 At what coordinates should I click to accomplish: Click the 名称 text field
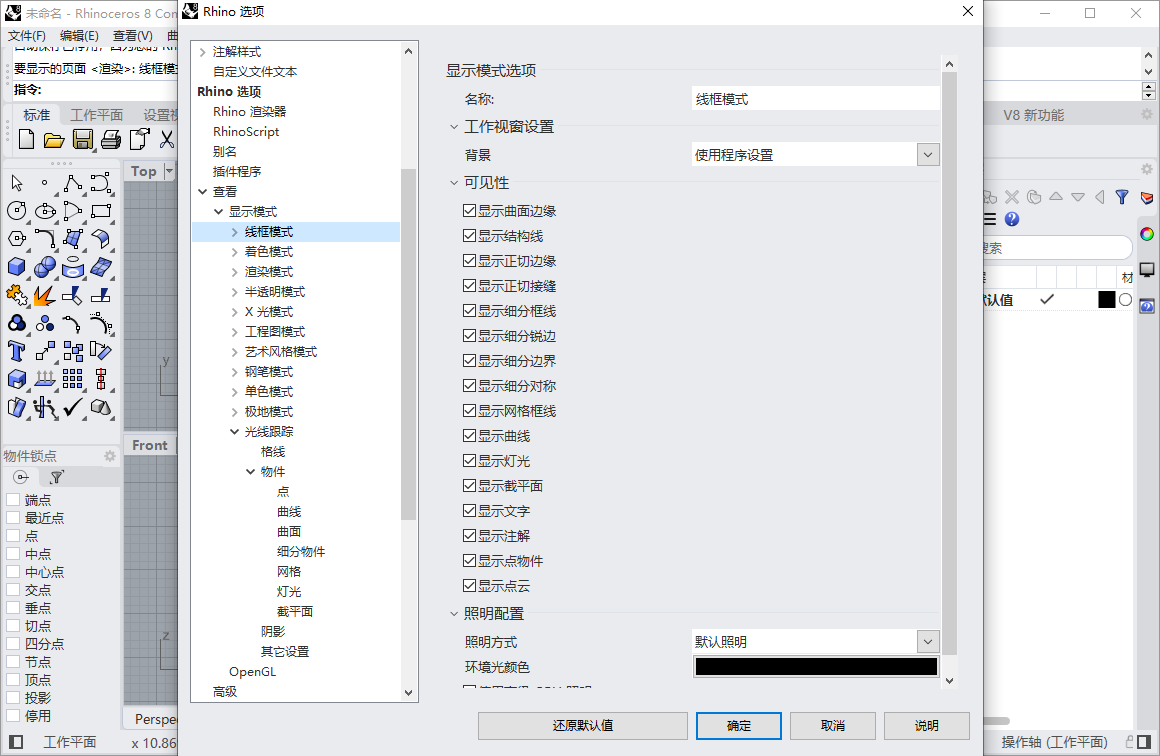pos(815,99)
